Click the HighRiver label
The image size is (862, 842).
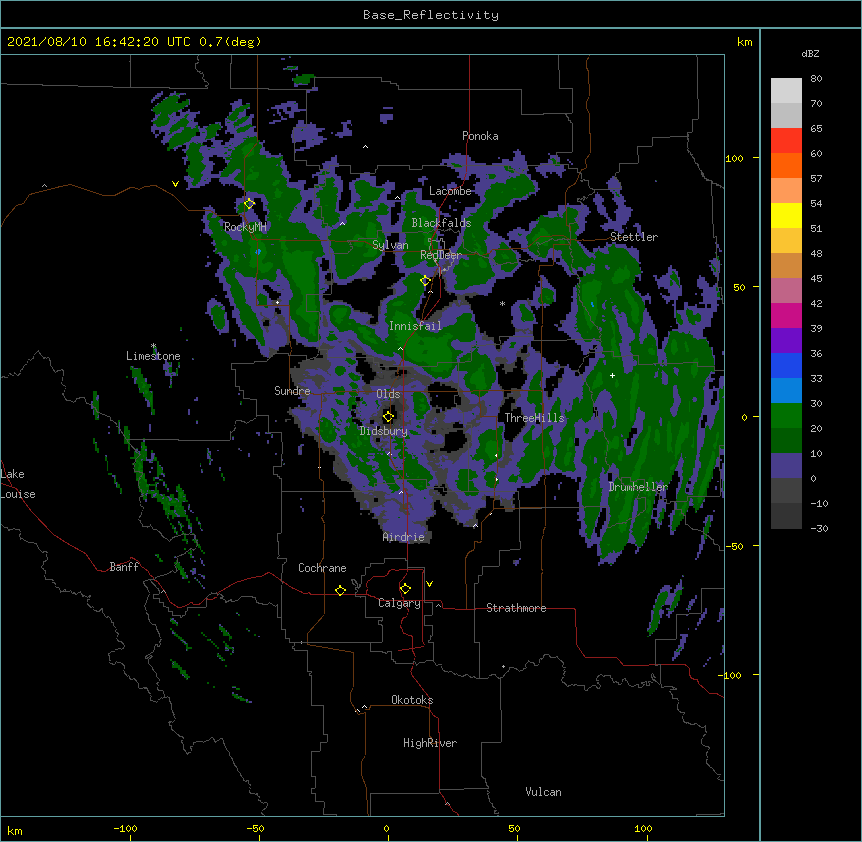click(x=430, y=743)
